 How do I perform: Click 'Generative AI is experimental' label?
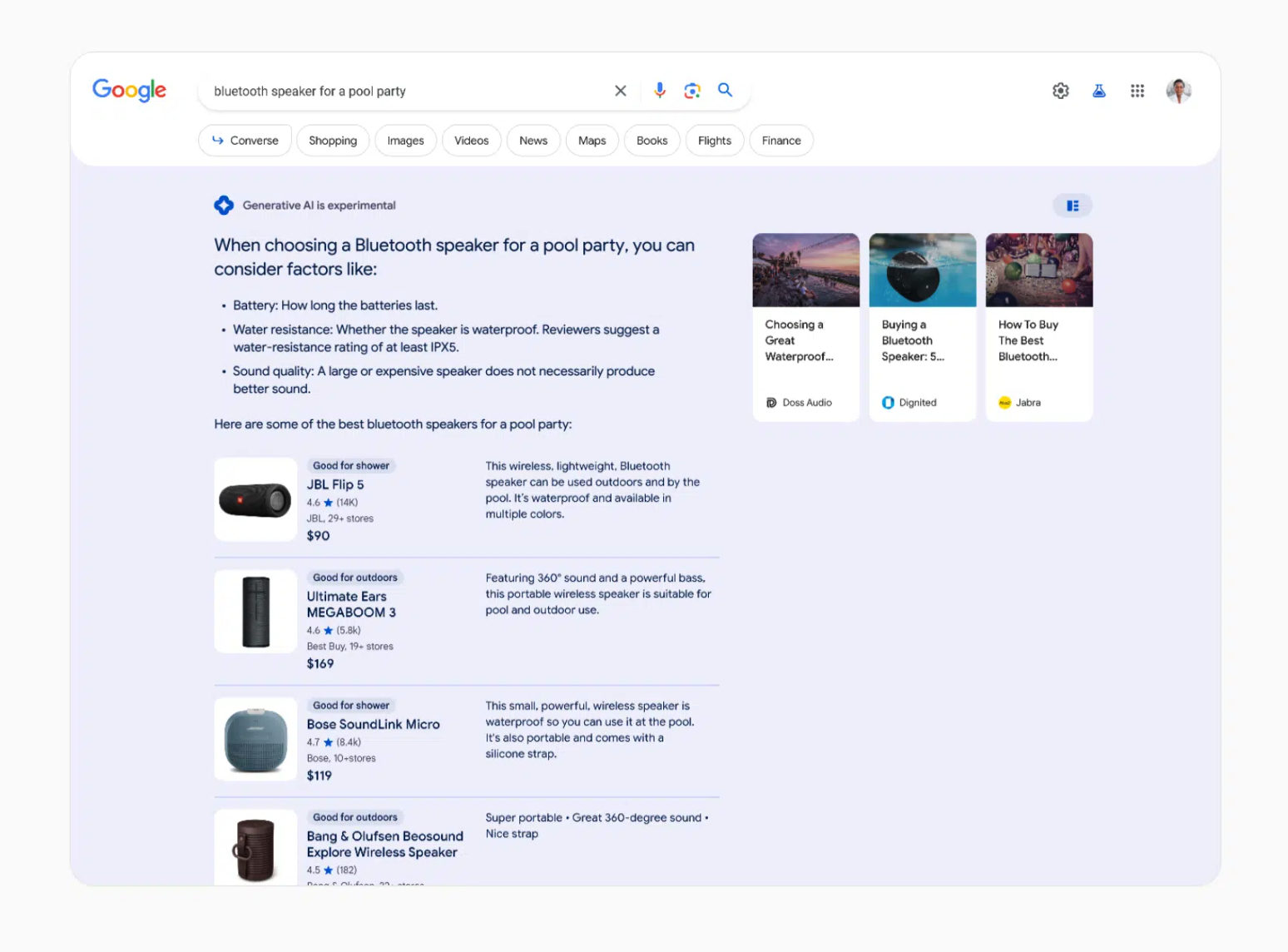pos(319,206)
